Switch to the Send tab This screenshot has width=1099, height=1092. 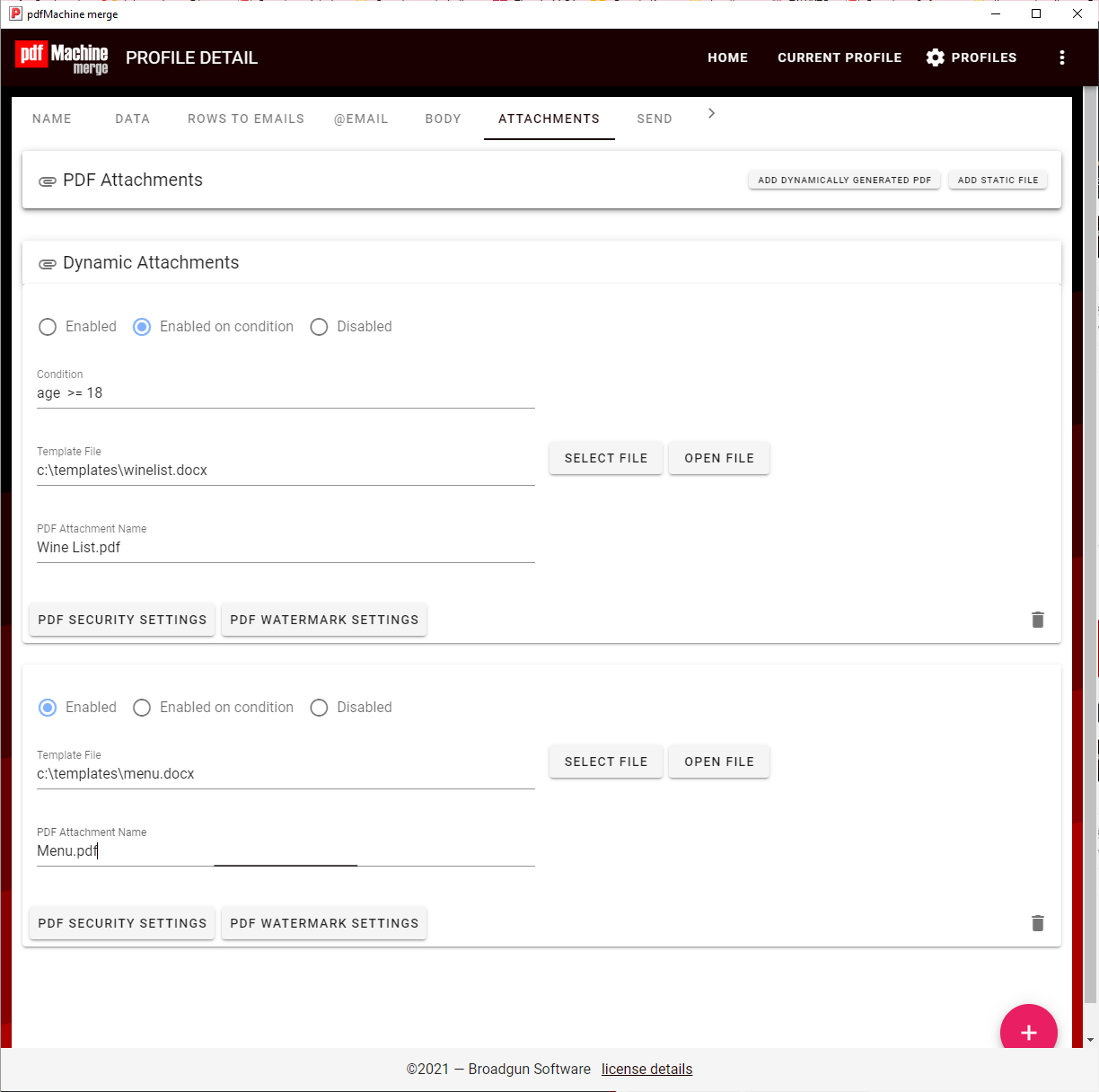[655, 119]
